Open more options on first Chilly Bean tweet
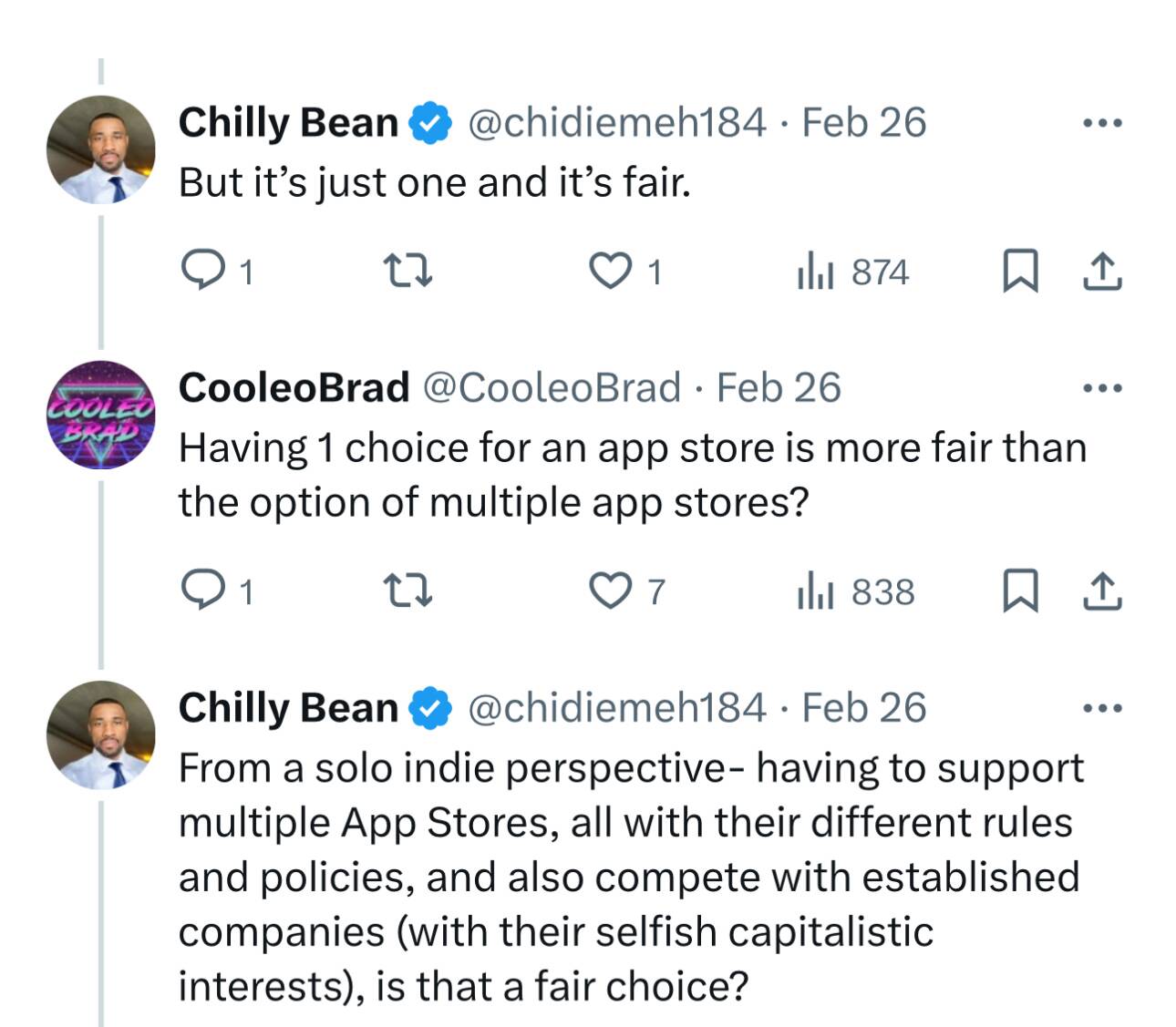1176x1027 pixels. 1102,123
